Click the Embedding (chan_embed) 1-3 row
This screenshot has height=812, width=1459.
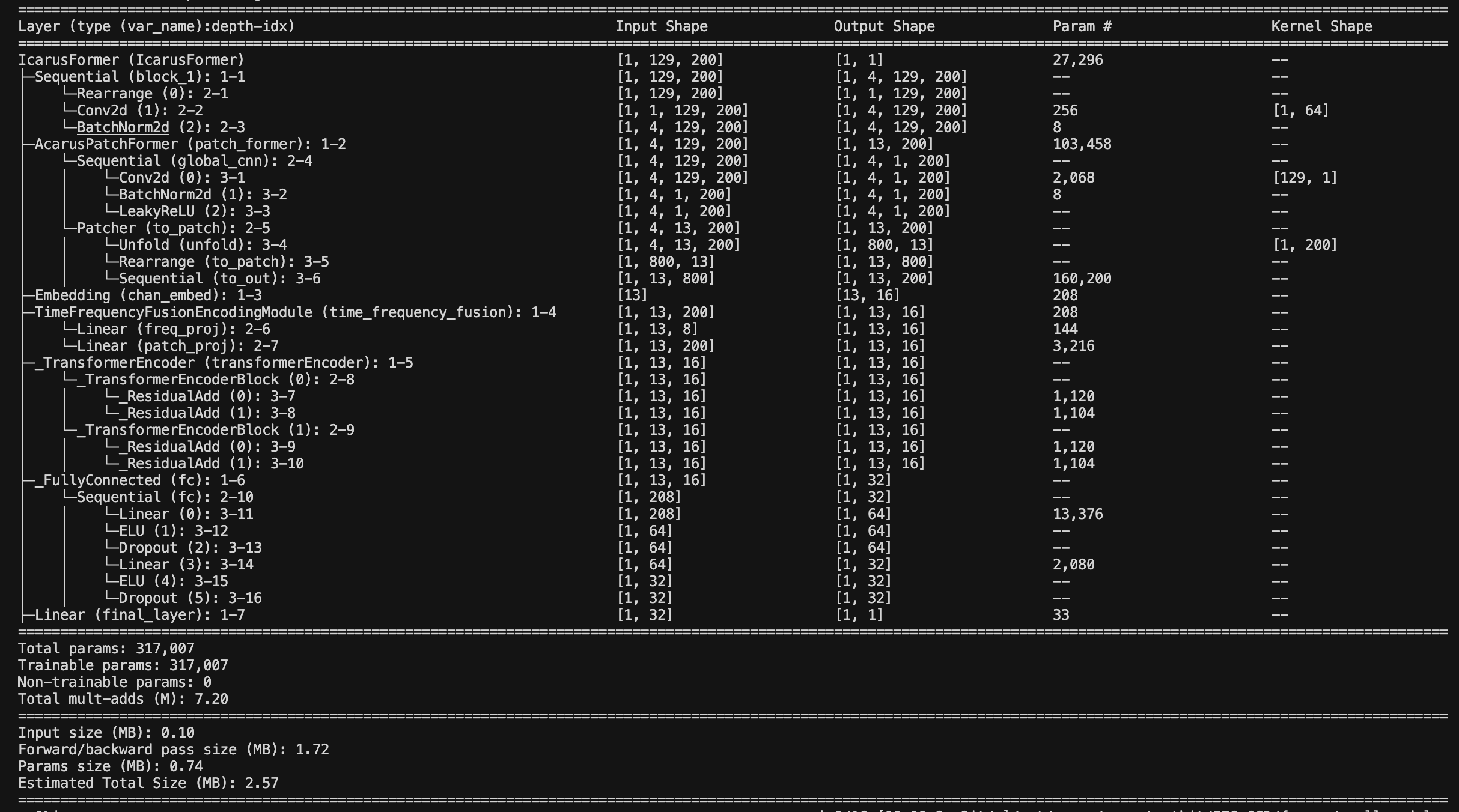[148, 295]
